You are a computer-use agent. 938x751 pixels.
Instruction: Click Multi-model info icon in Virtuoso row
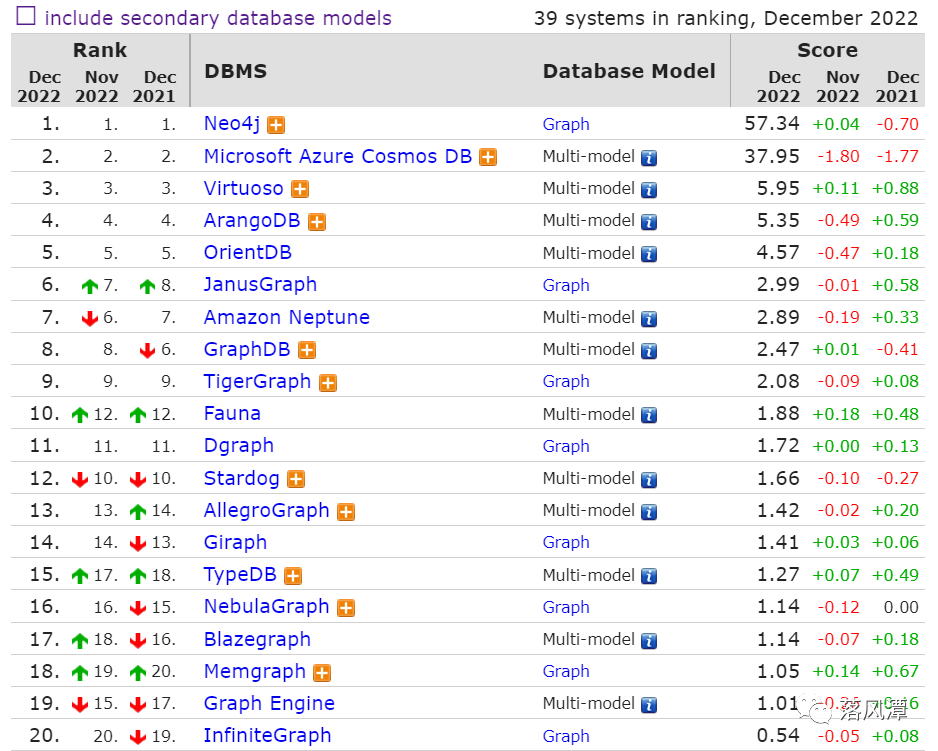pos(649,190)
